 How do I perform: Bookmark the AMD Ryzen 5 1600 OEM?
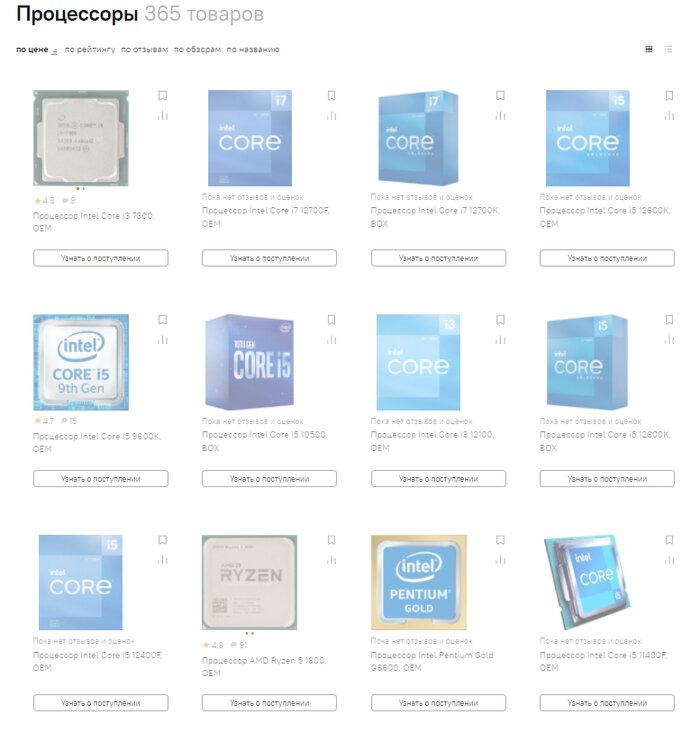tap(332, 540)
